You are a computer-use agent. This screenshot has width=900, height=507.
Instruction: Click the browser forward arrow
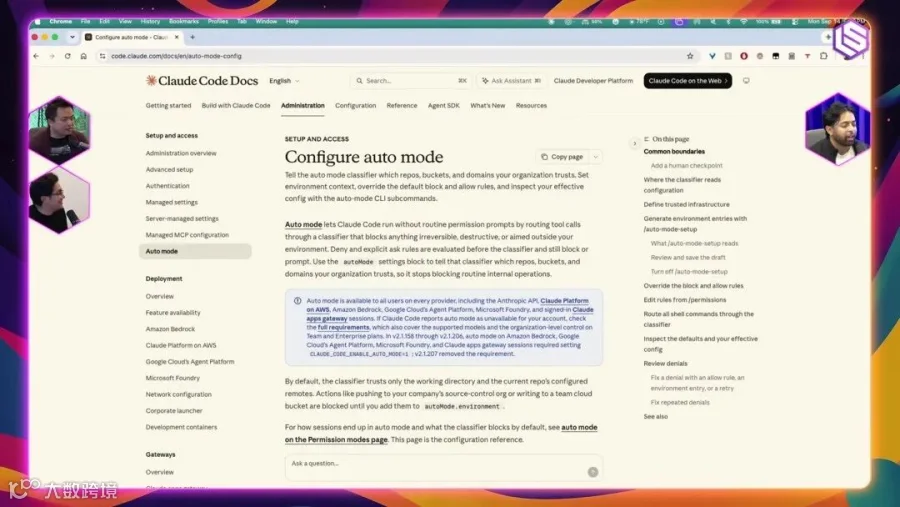click(52, 56)
